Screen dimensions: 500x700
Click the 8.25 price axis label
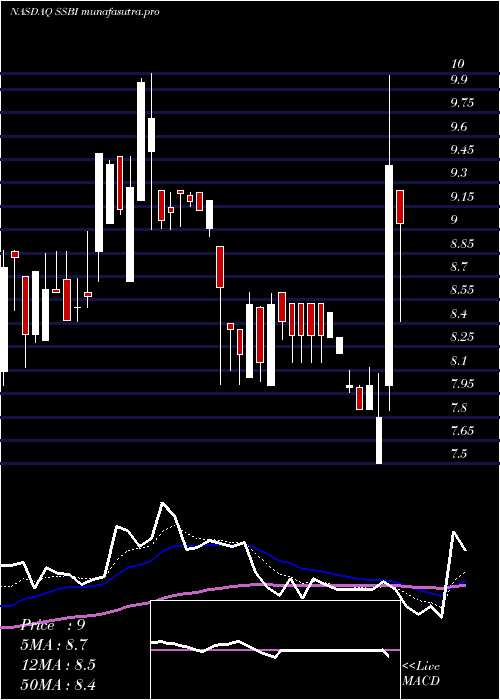pos(462,337)
